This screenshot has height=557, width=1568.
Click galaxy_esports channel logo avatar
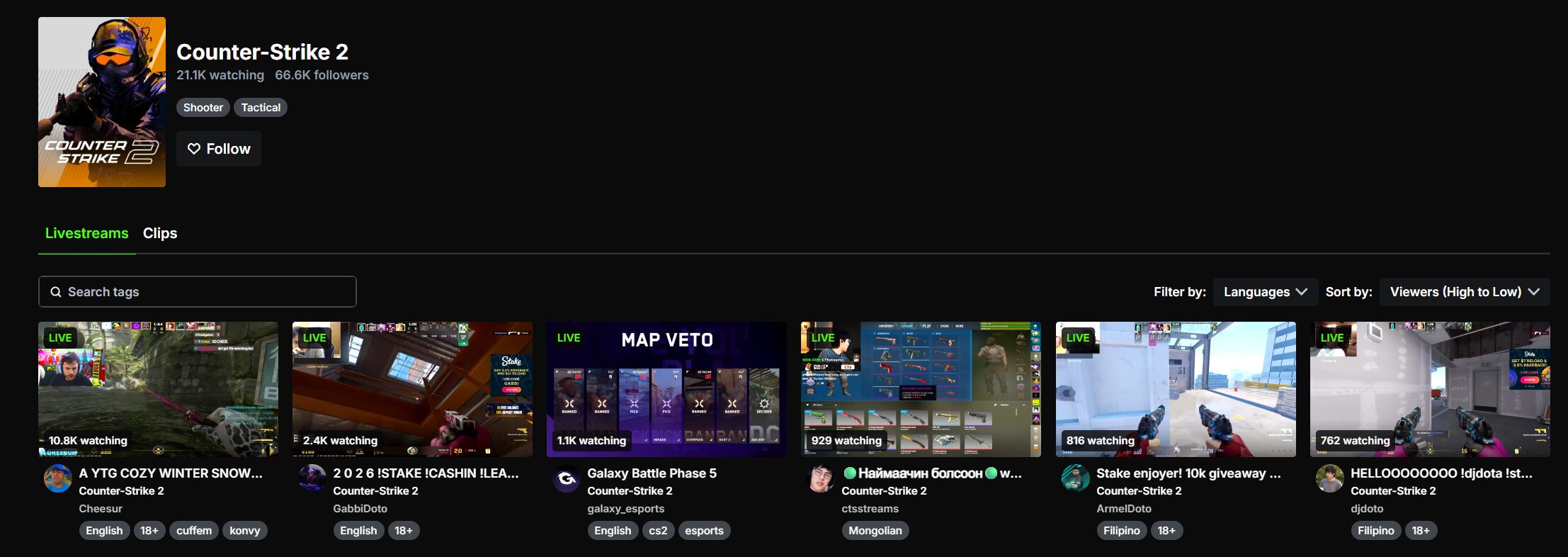tap(567, 478)
